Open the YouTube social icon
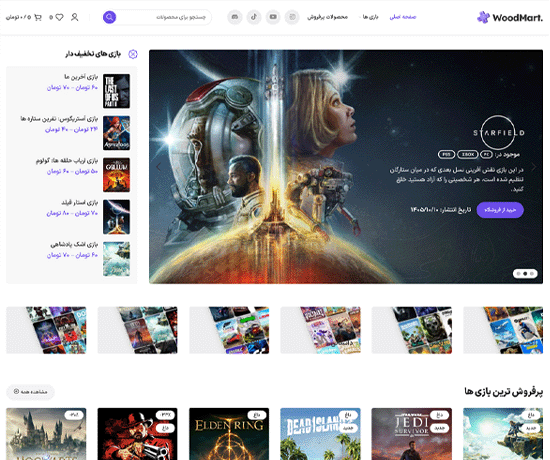 tap(273, 17)
